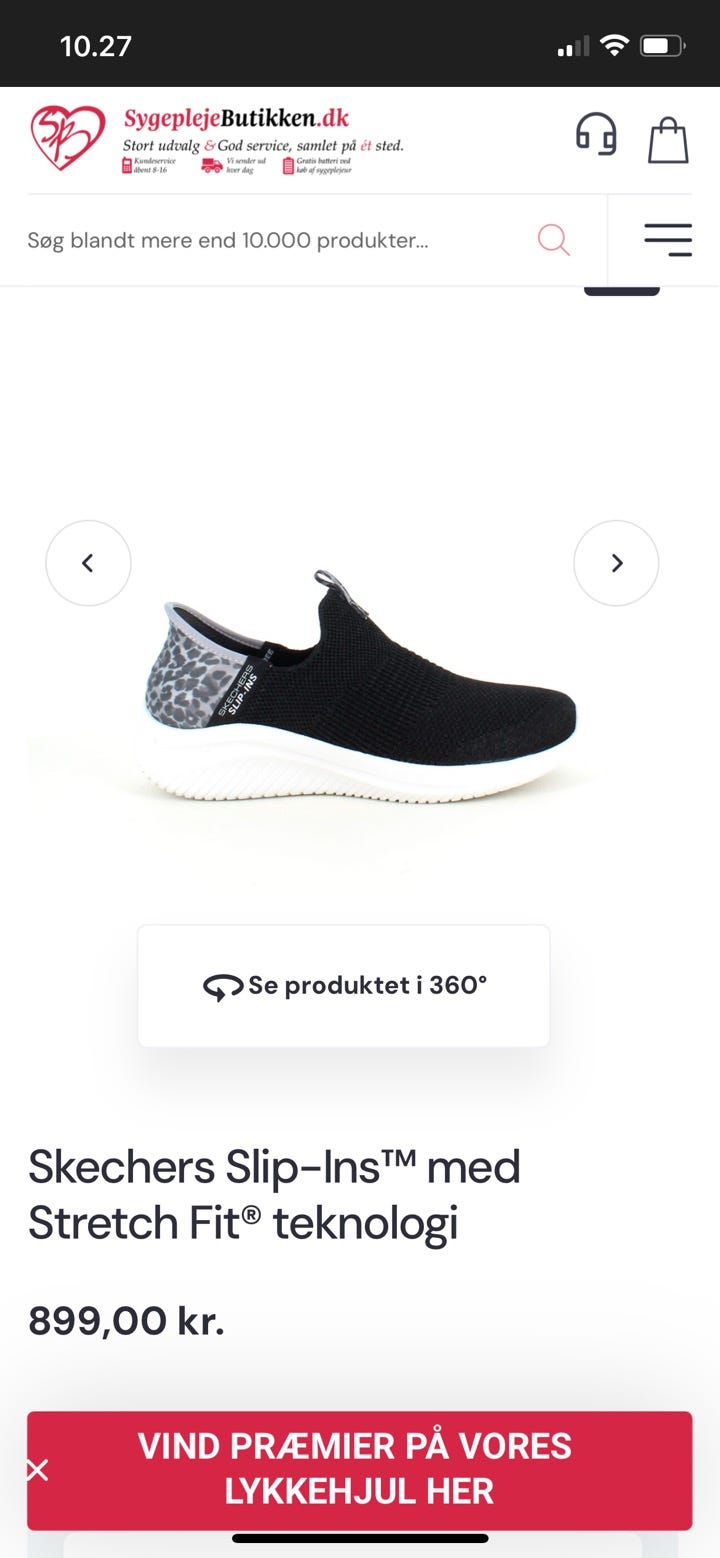Tap the cellular signal bars
Screen dimensions: 720x1558
[573, 47]
